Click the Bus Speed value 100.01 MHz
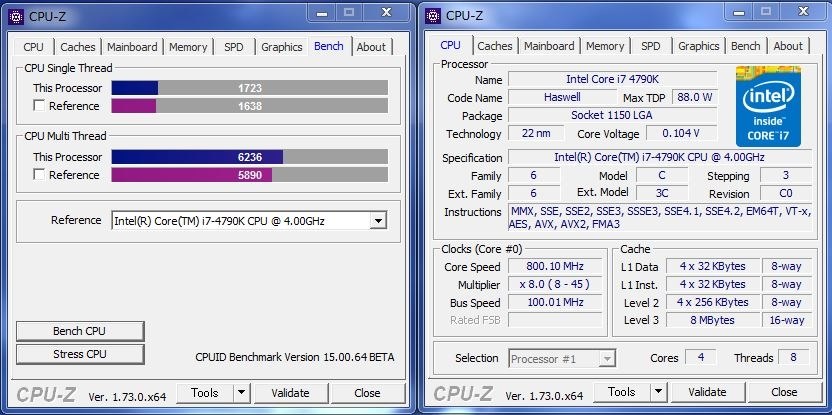832x415 pixels. [555, 302]
